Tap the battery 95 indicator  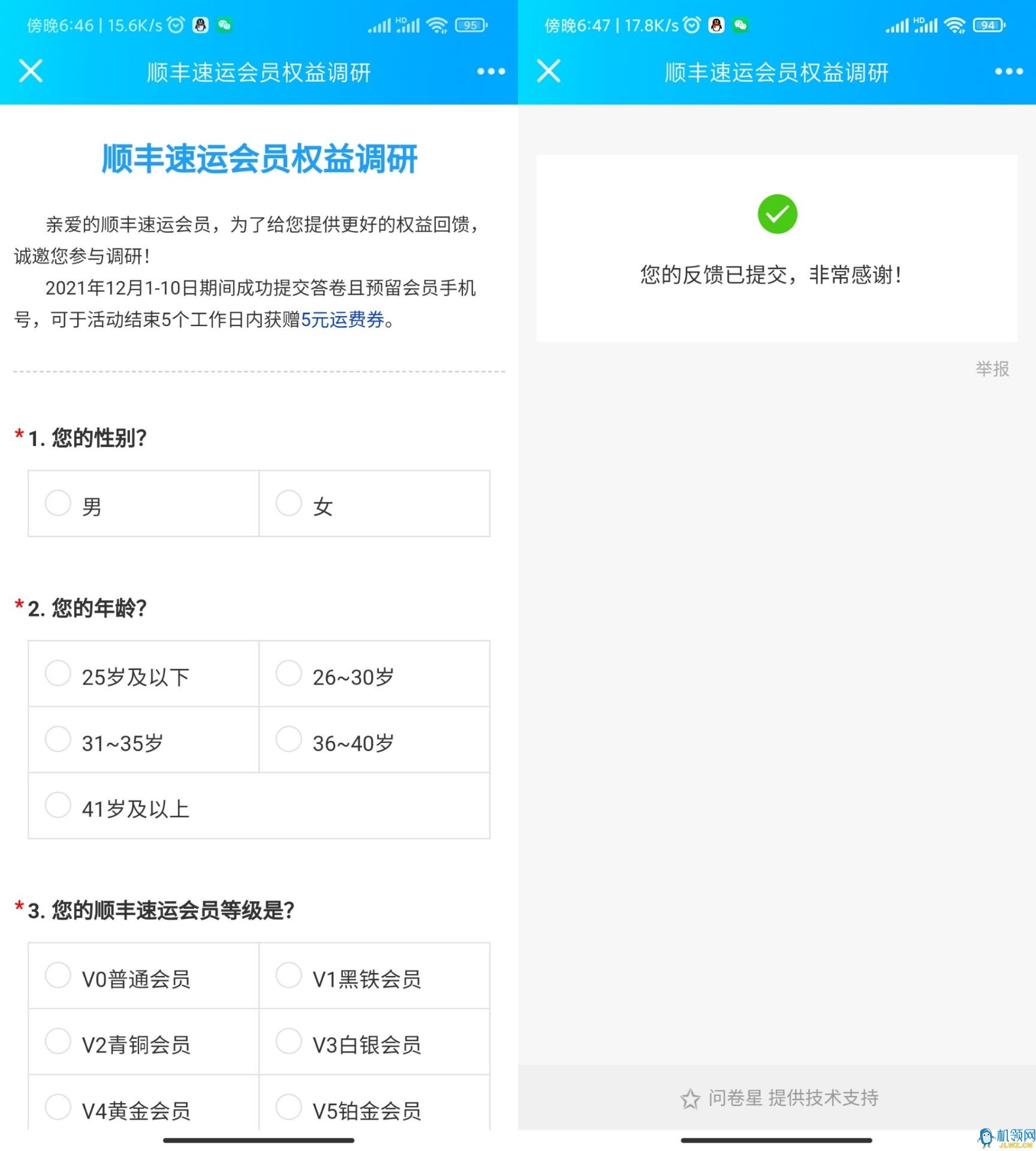click(471, 25)
